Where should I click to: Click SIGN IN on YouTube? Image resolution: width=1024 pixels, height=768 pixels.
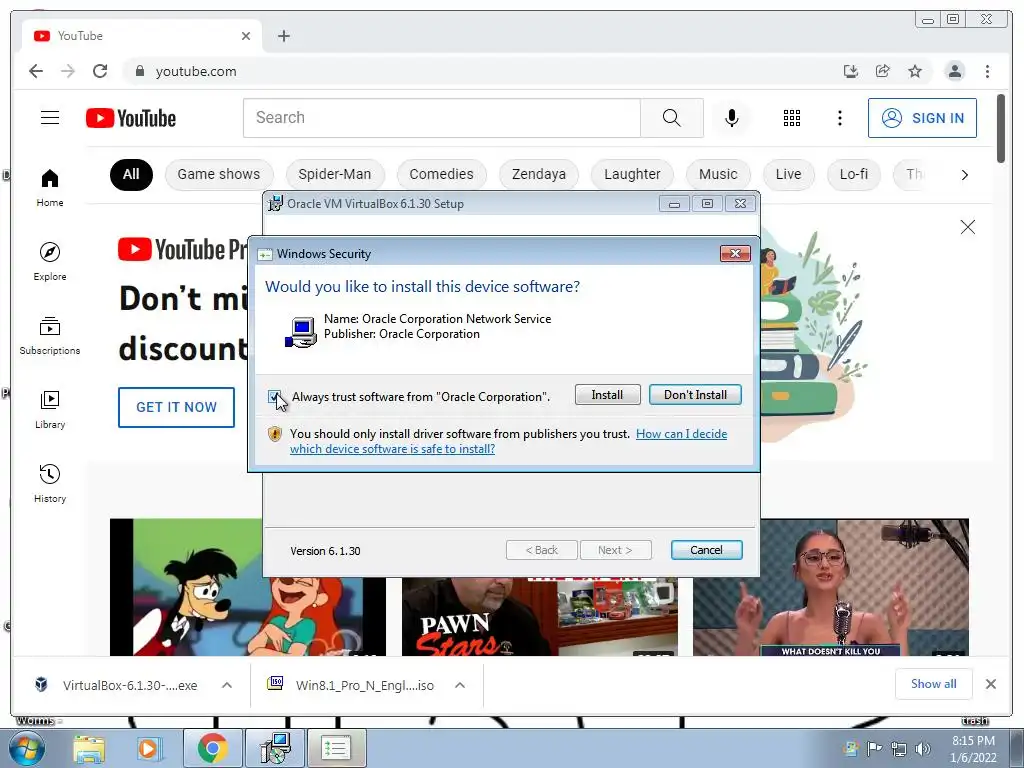pyautogui.click(x=922, y=118)
